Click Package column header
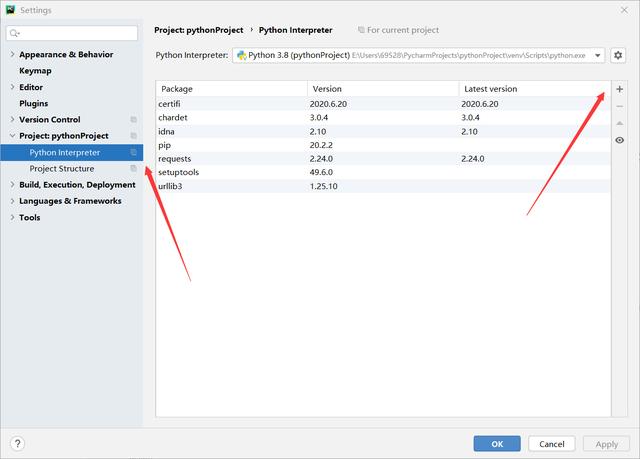640x459 pixels. tap(231, 89)
